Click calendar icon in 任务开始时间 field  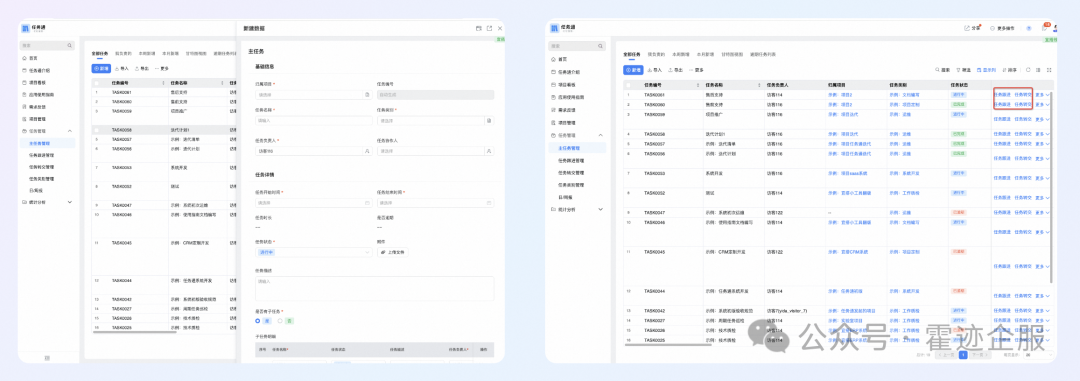367,203
